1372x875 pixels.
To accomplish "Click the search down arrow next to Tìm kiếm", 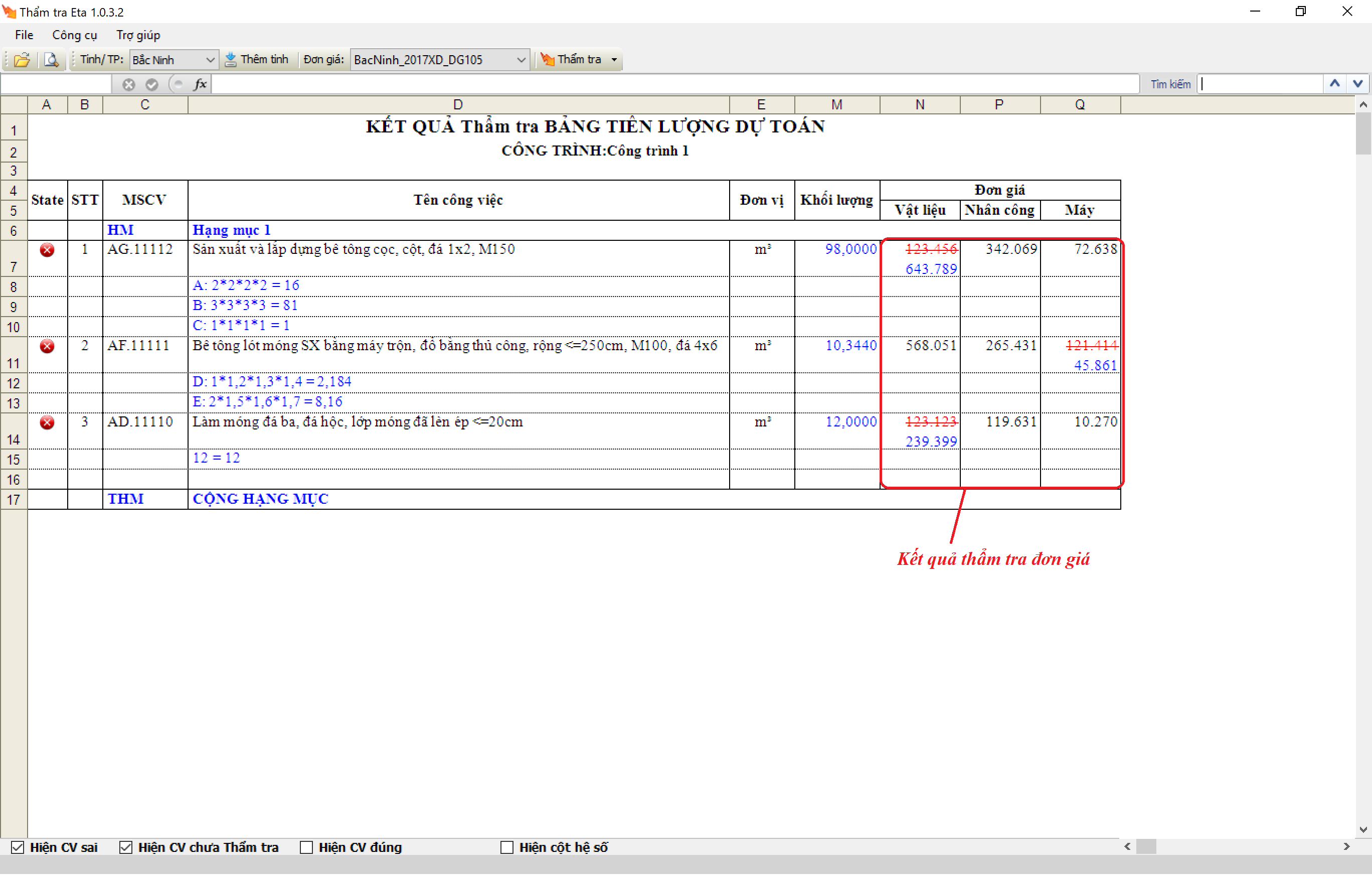I will [x=1358, y=84].
